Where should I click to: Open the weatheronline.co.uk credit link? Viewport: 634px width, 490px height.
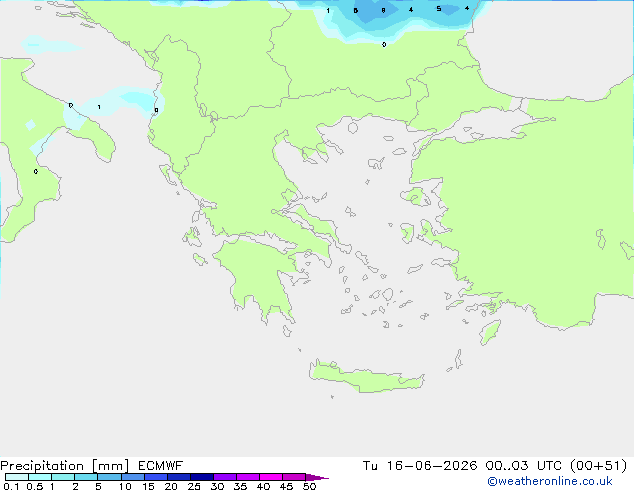tap(550, 481)
